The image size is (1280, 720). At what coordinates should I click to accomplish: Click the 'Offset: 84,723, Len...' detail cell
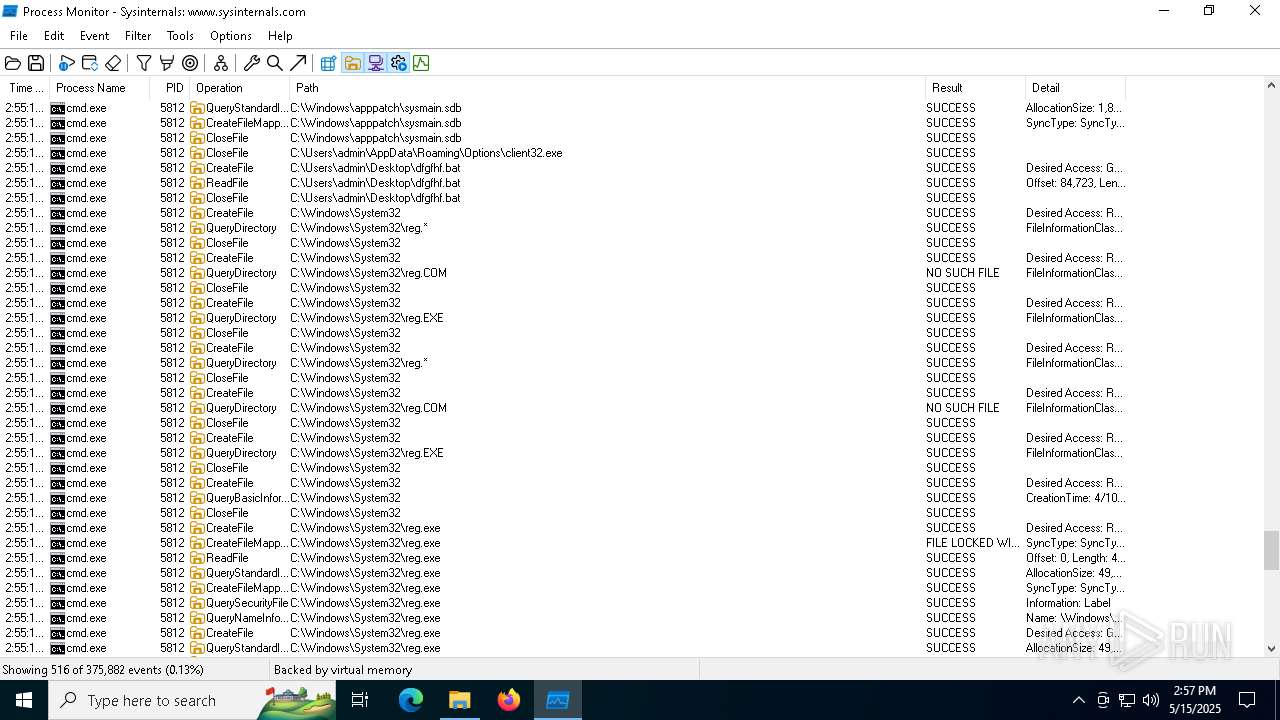[x=1075, y=183]
